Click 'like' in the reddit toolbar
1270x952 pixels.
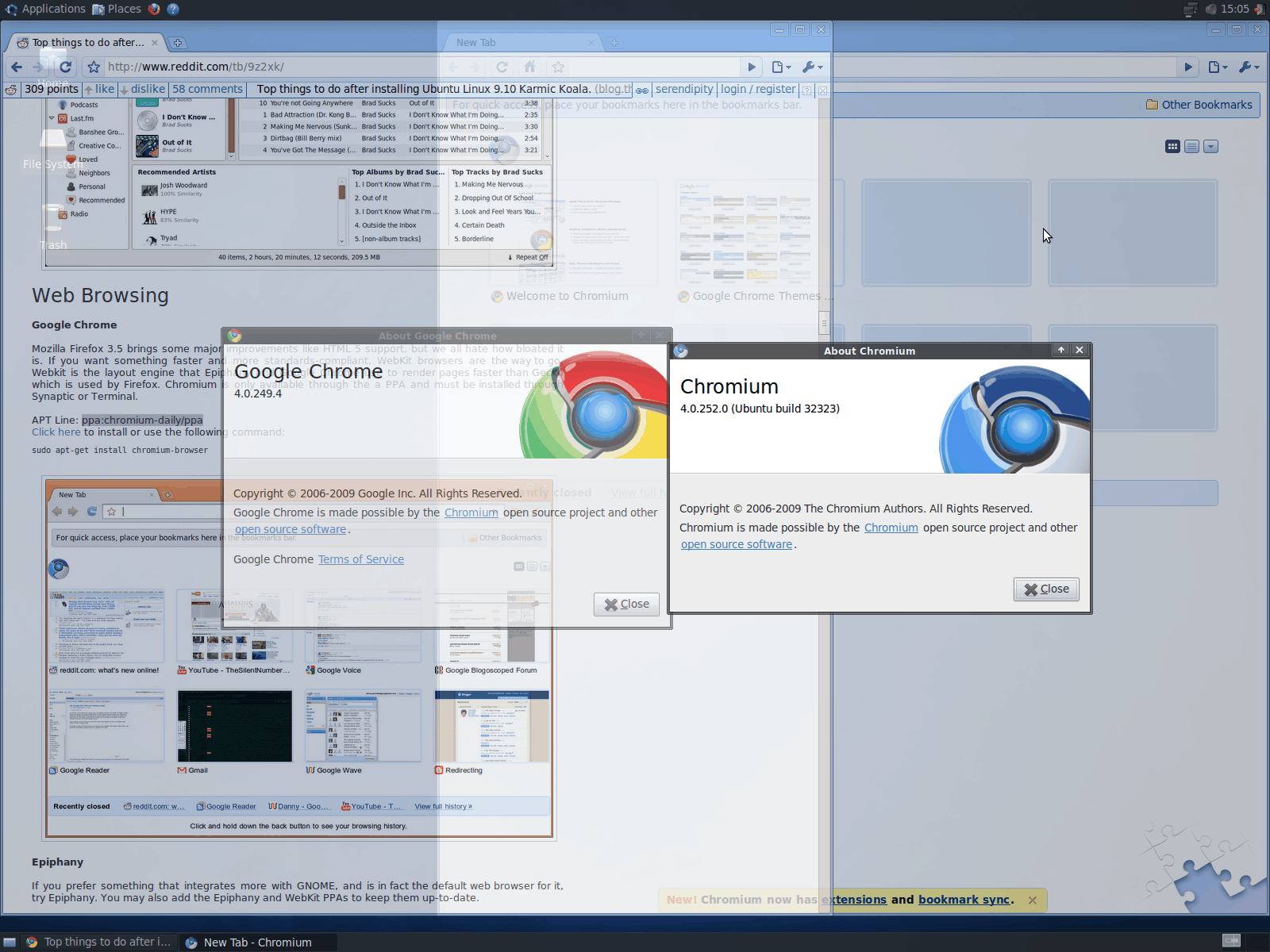(x=100, y=90)
